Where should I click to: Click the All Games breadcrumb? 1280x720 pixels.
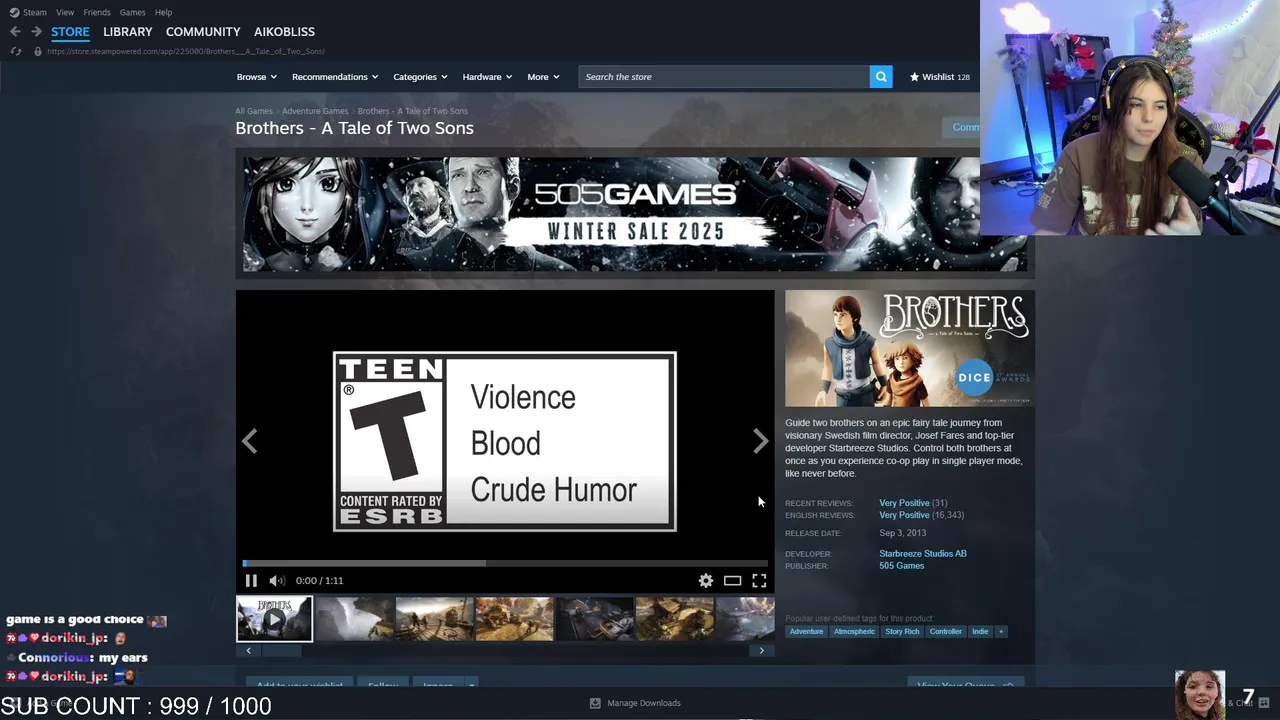tap(254, 111)
